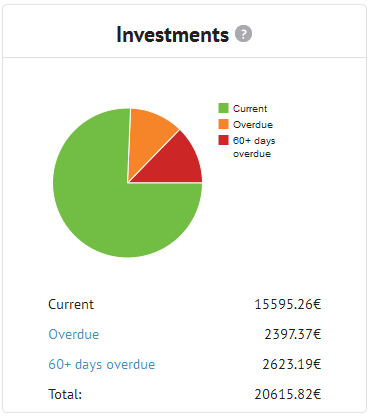This screenshot has height=416, width=370.
Task: Click the red 60+ days legend swatch
Action: point(223,140)
